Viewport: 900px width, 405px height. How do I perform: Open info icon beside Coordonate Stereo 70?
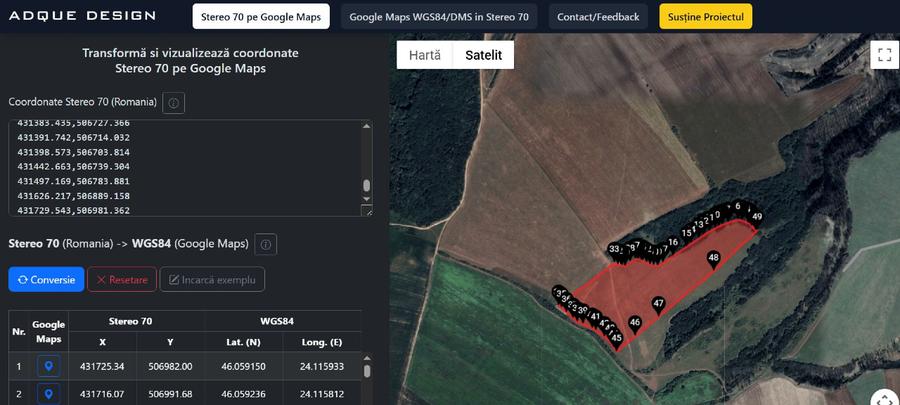point(173,103)
